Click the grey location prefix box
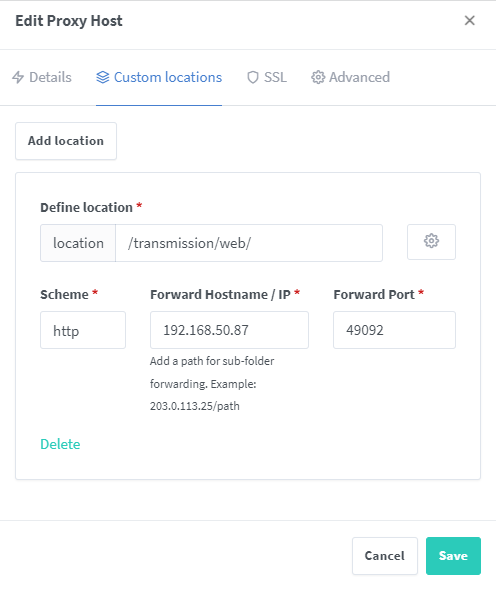This screenshot has width=496, height=590. (x=78, y=243)
